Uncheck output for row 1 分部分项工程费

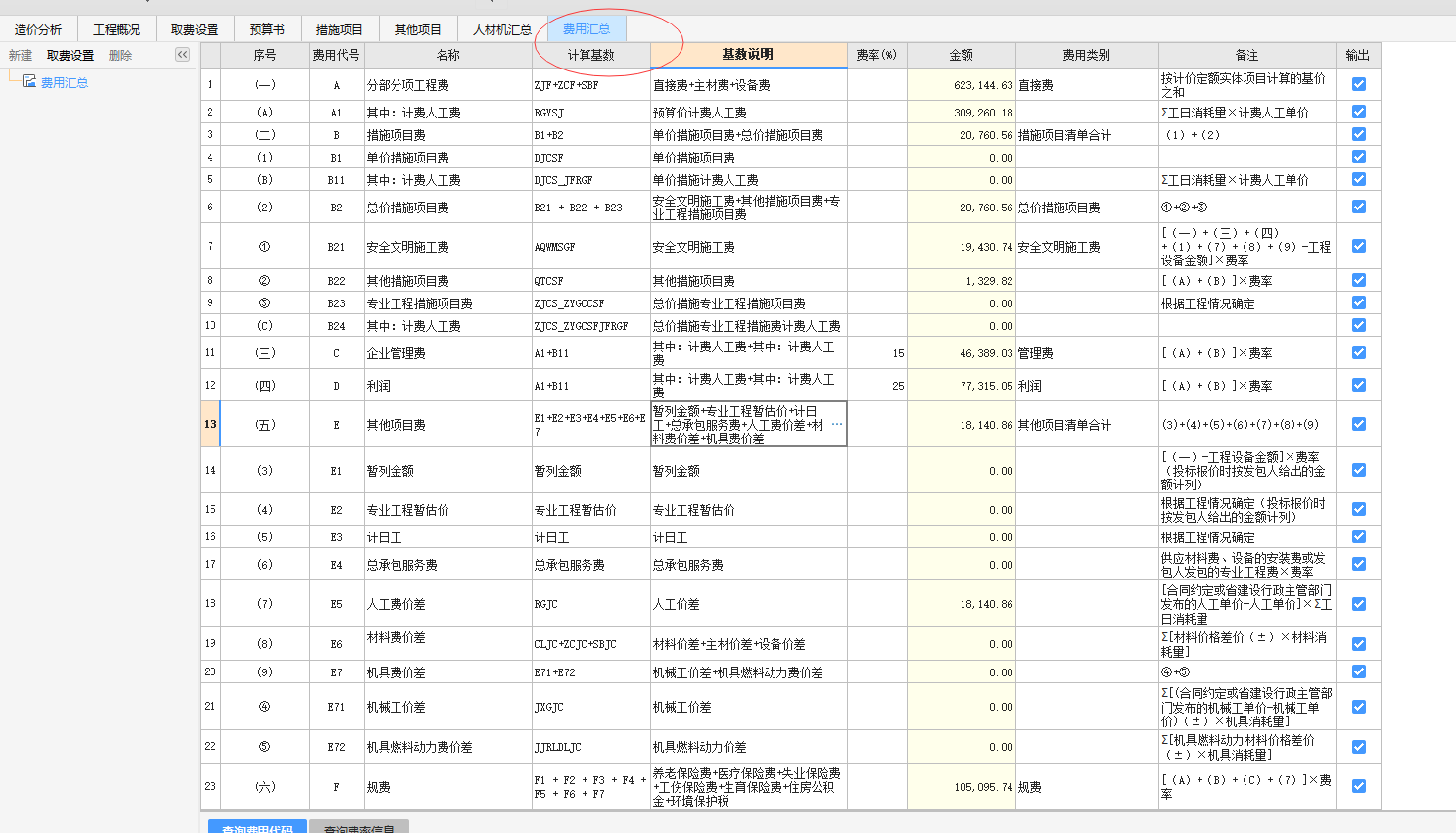click(x=1358, y=84)
